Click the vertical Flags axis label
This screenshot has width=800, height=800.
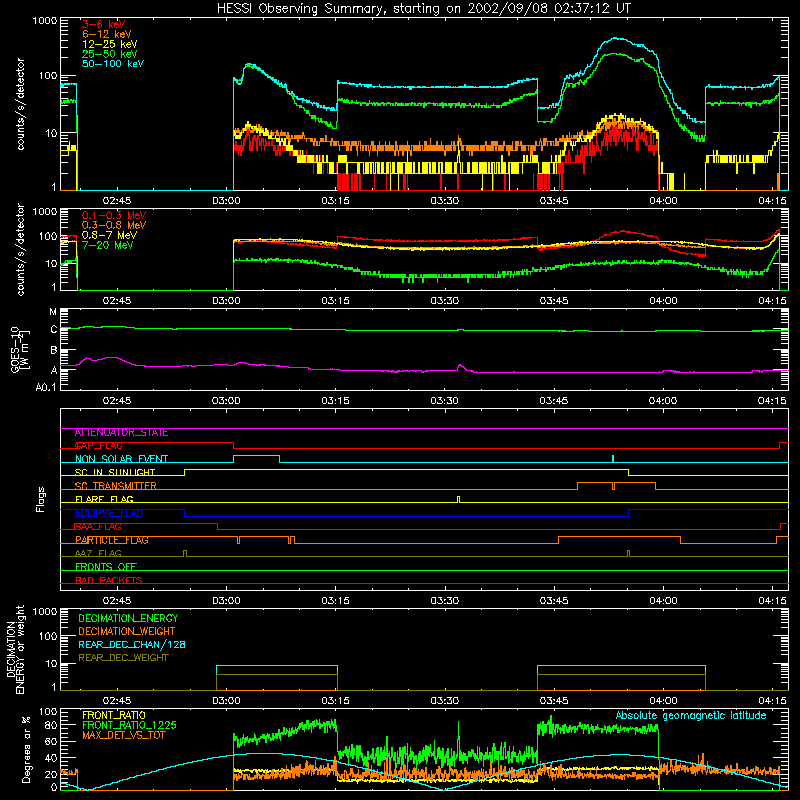41,499
